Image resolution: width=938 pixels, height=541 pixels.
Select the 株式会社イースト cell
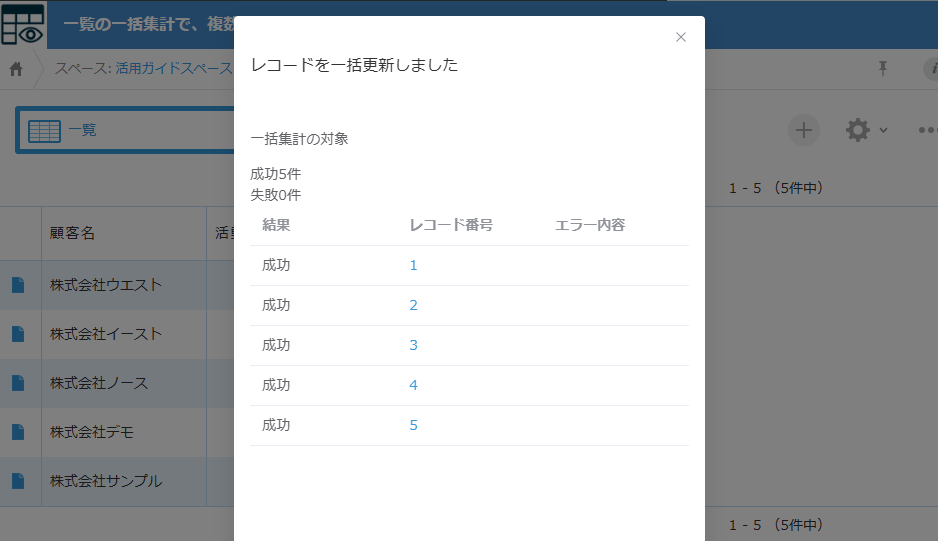(124, 334)
